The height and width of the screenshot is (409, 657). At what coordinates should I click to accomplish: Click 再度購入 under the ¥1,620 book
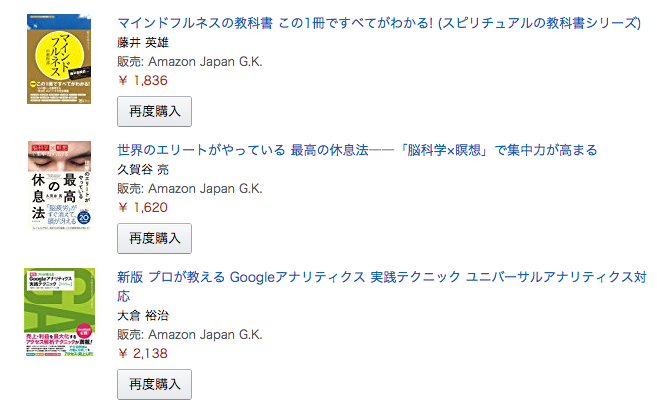pyautogui.click(x=154, y=238)
